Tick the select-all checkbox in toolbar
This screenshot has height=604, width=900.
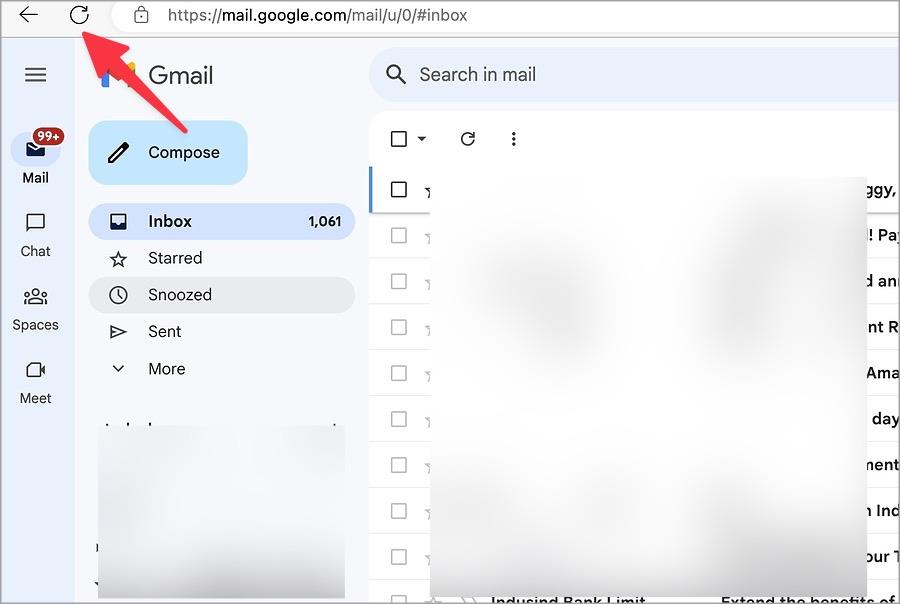pyautogui.click(x=399, y=139)
